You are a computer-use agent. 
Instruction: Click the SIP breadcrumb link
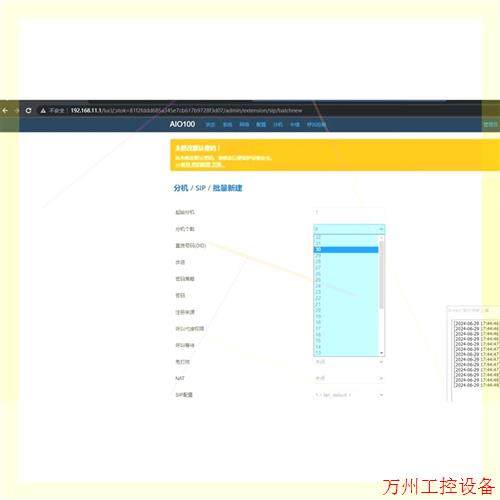point(200,188)
